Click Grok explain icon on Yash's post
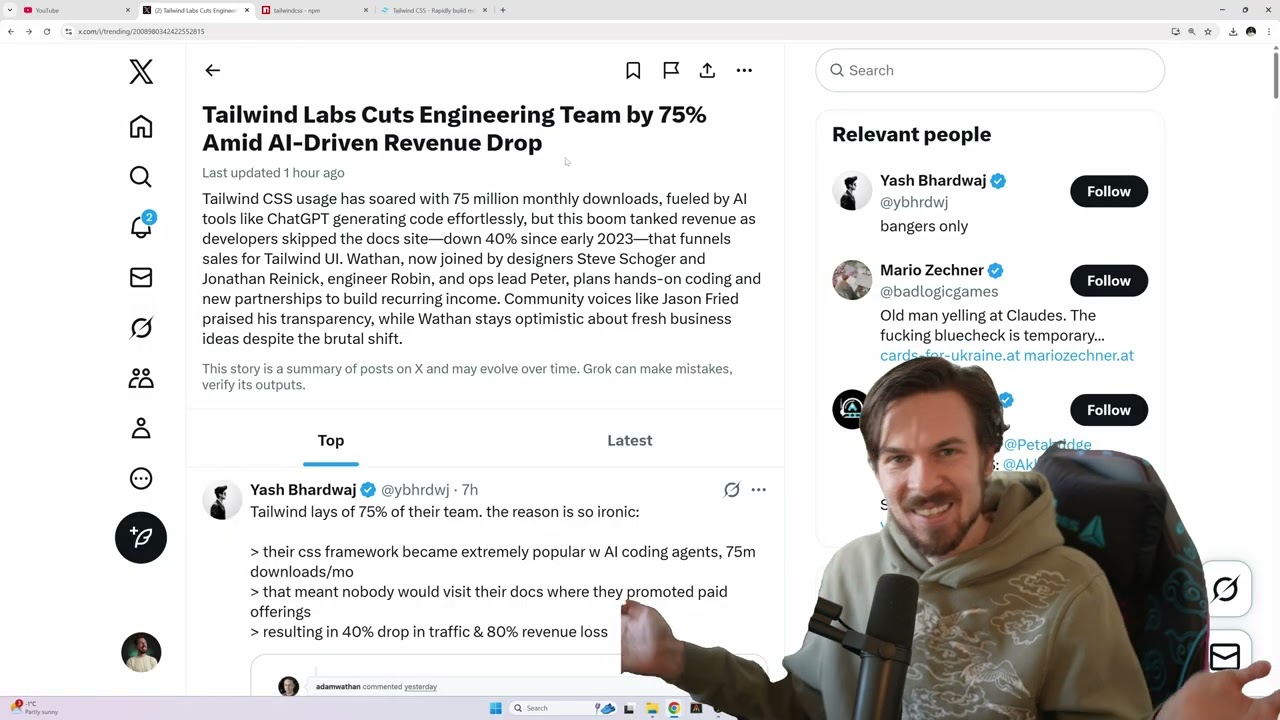 click(x=732, y=489)
